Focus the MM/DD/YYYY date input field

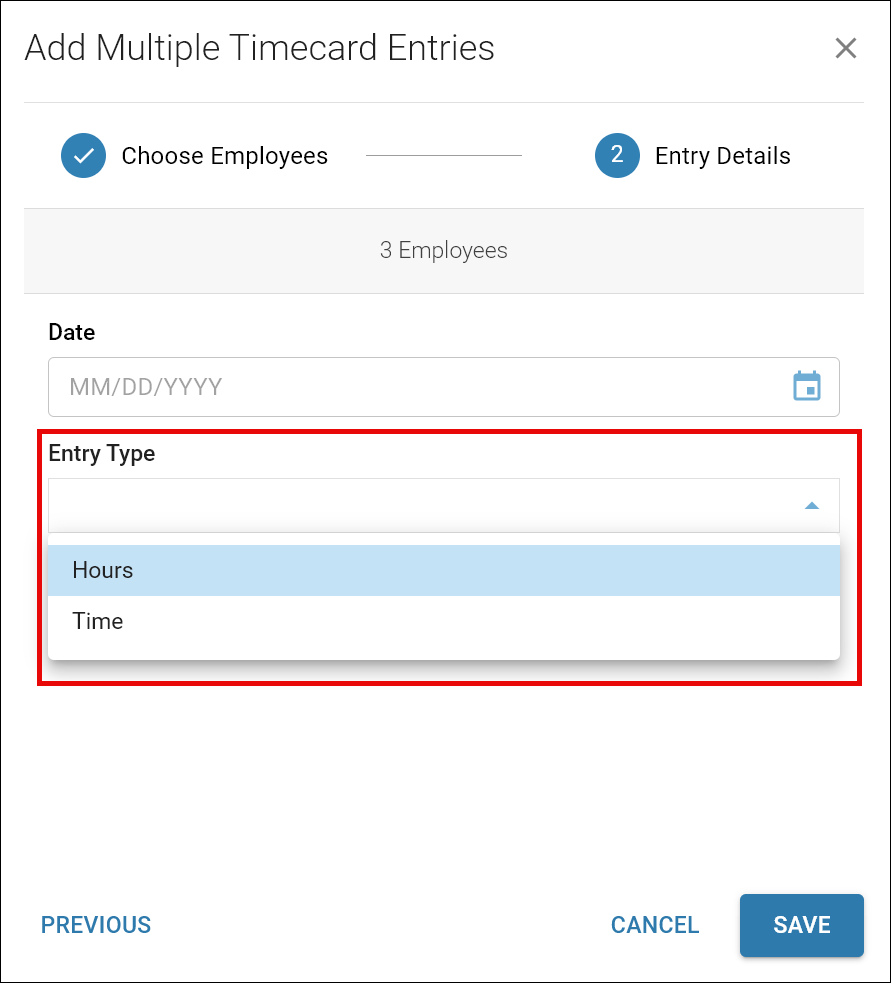[443, 387]
